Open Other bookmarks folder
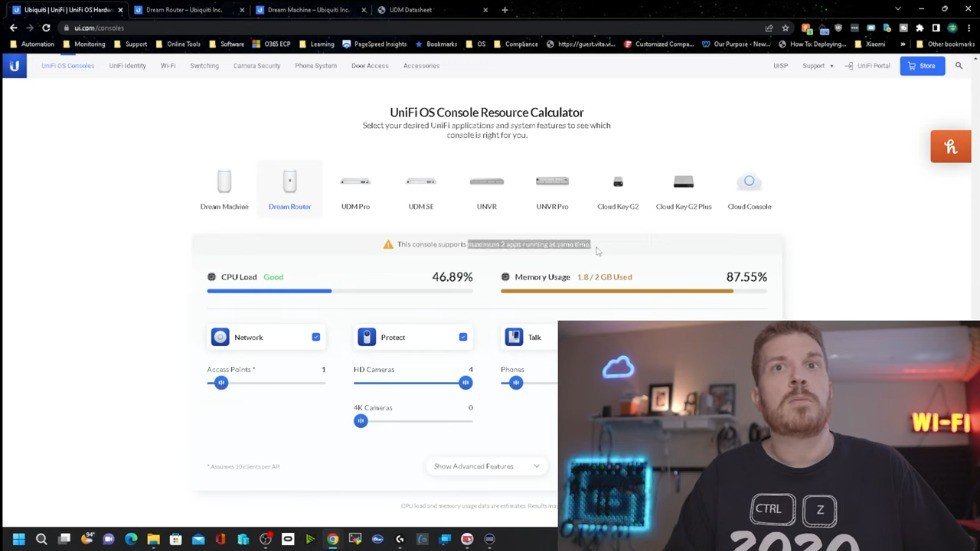This screenshot has width=980, height=551. [x=944, y=44]
